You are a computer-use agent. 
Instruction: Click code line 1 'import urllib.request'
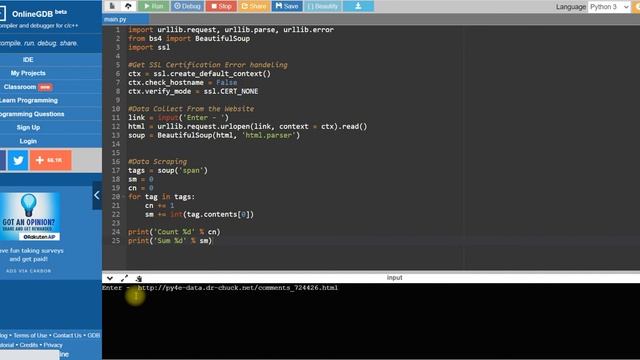coord(231,30)
